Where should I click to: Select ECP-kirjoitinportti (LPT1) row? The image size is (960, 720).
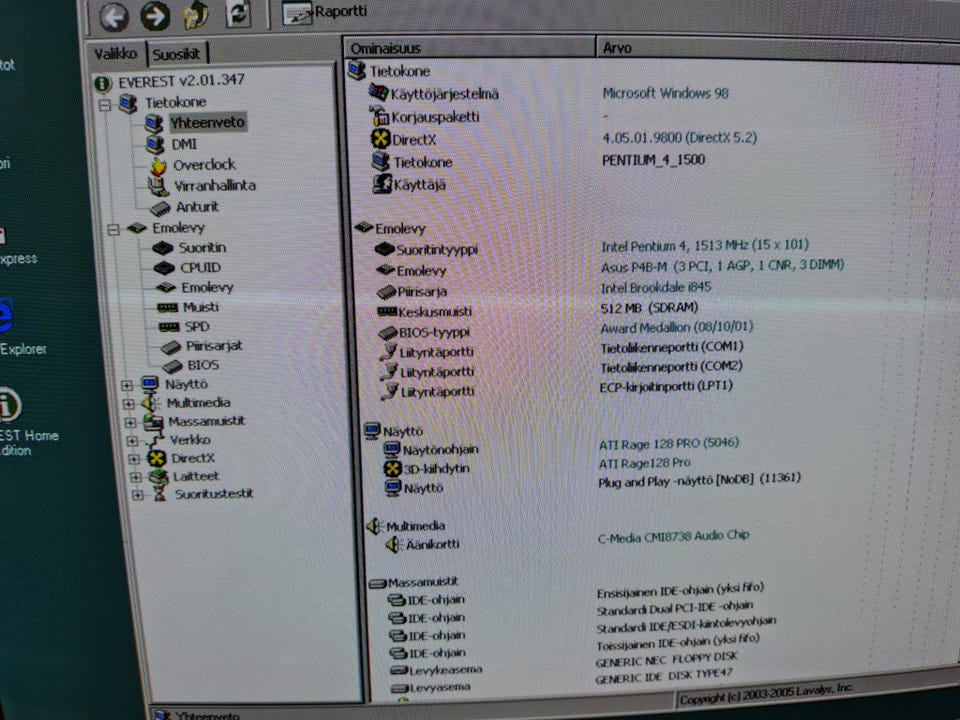666,386
